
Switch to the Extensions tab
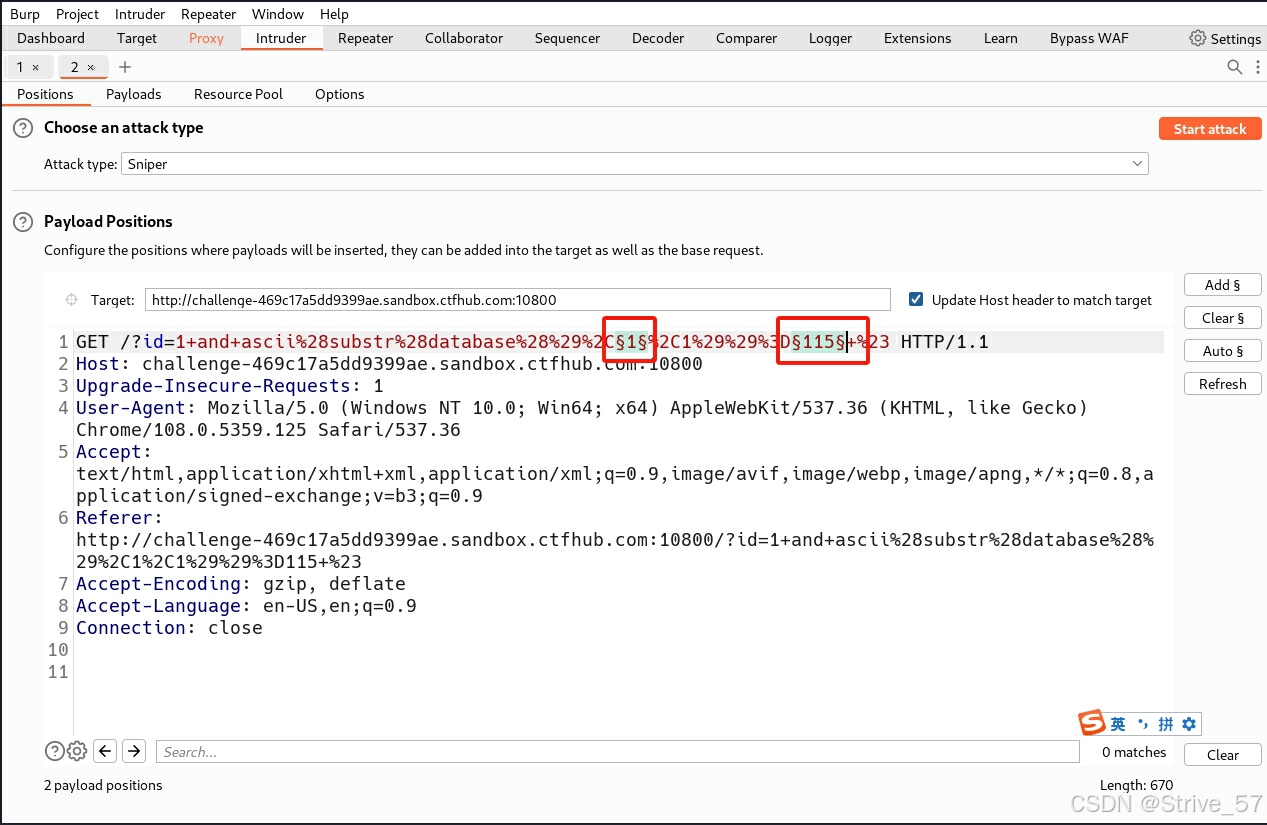pyautogui.click(x=918, y=38)
